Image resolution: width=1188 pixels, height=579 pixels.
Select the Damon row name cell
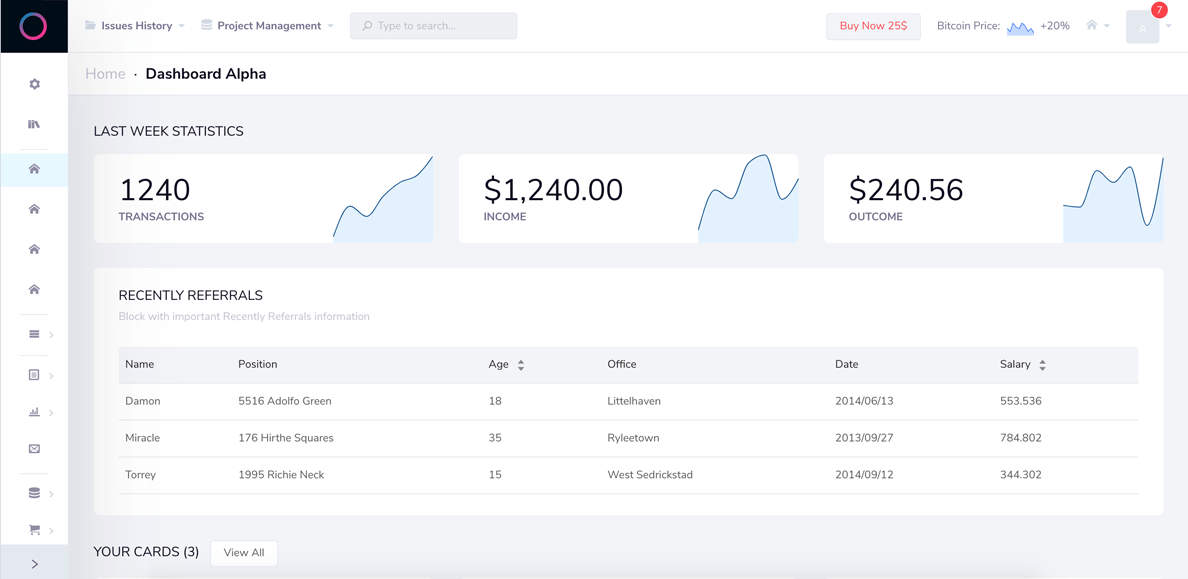pos(142,401)
